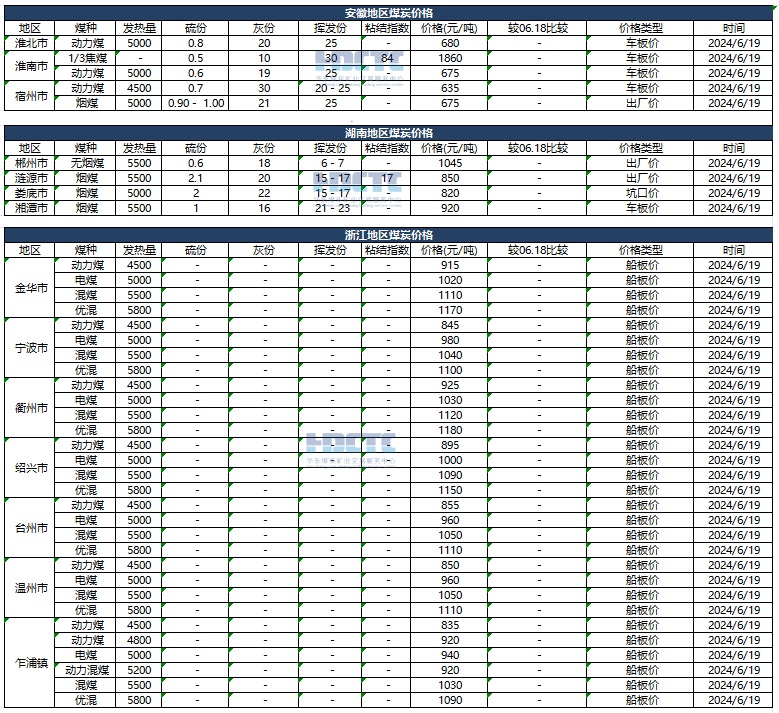Click 价格类型 header in Hunan table
The image size is (779, 713).
pyautogui.click(x=640, y=148)
